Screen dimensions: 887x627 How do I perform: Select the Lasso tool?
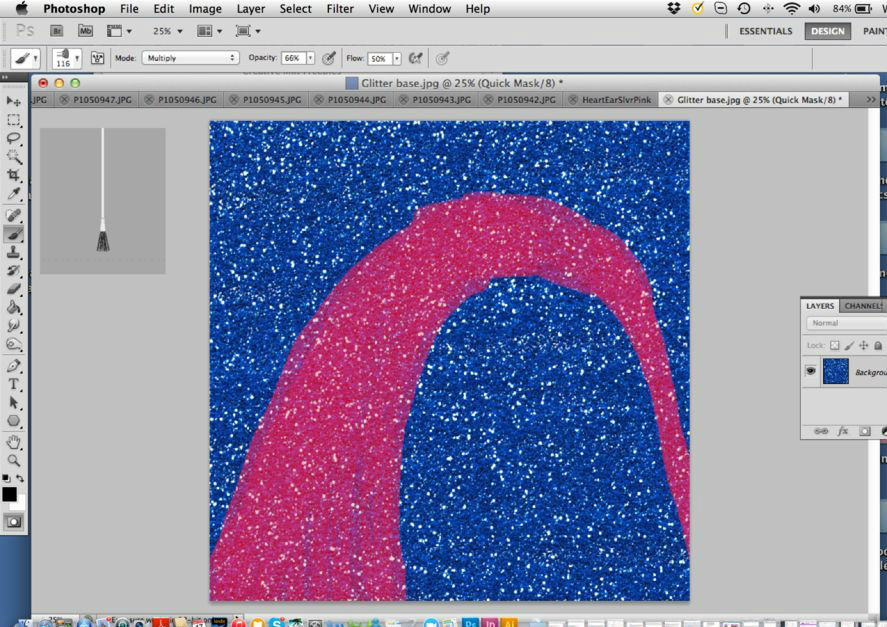pos(14,138)
